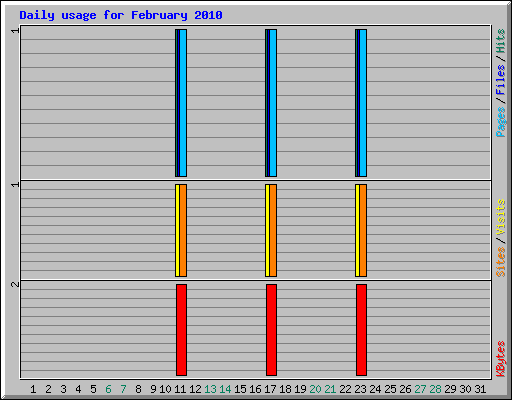Click green weekend day label 27
This screenshot has width=512, height=400.
pyautogui.click(x=420, y=389)
